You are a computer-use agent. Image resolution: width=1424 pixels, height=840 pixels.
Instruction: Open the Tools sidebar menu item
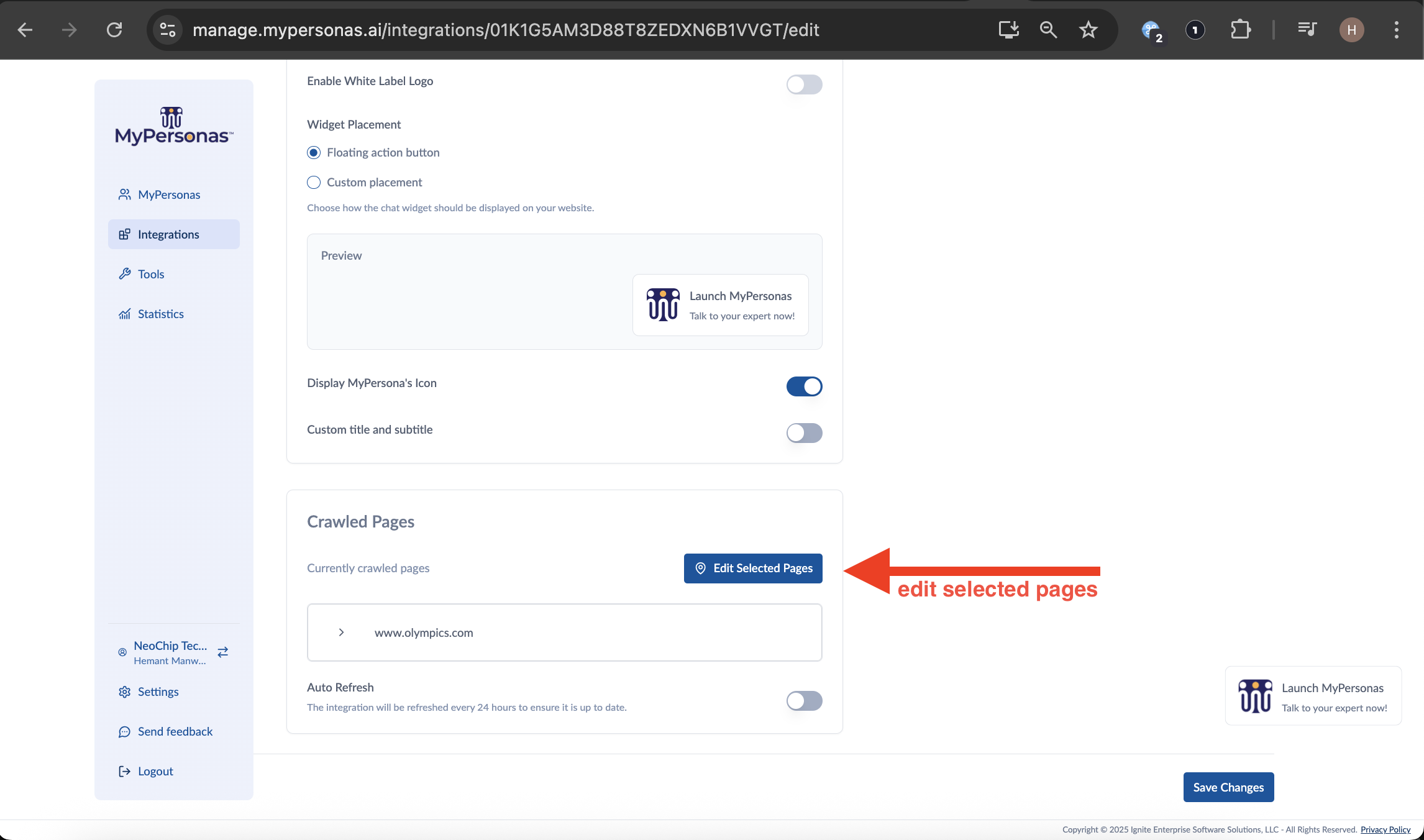coord(174,274)
